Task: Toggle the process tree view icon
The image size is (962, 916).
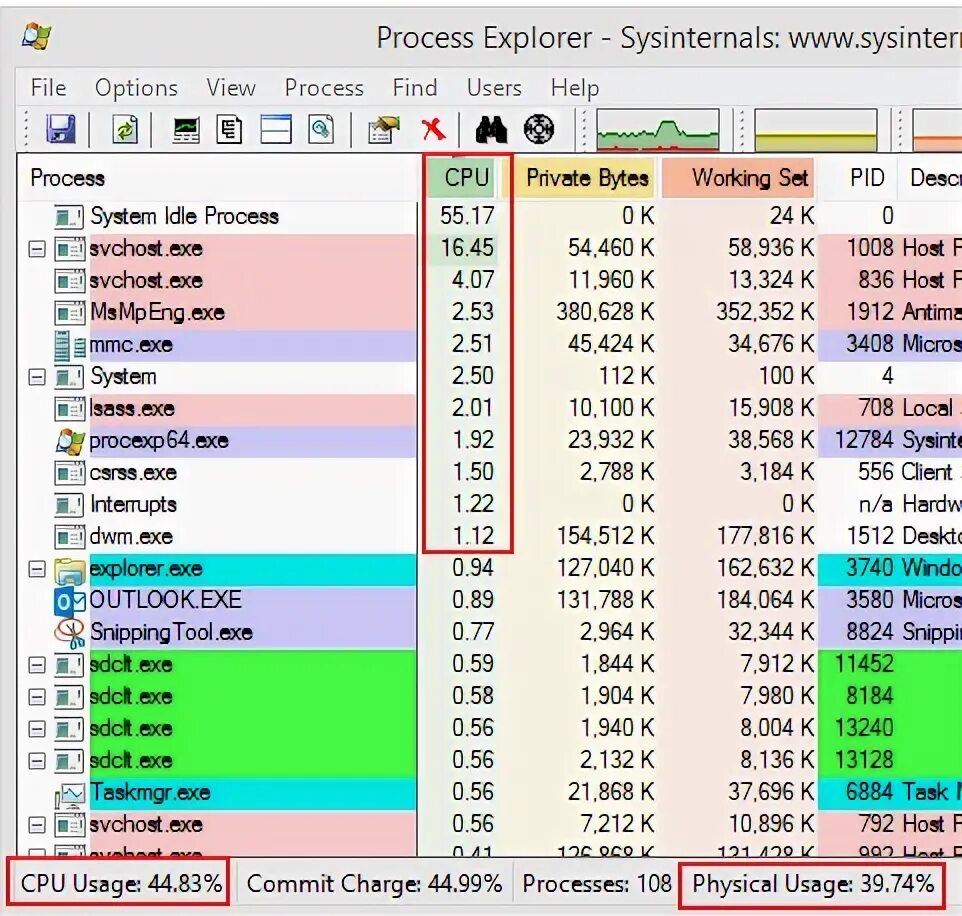Action: [x=229, y=129]
